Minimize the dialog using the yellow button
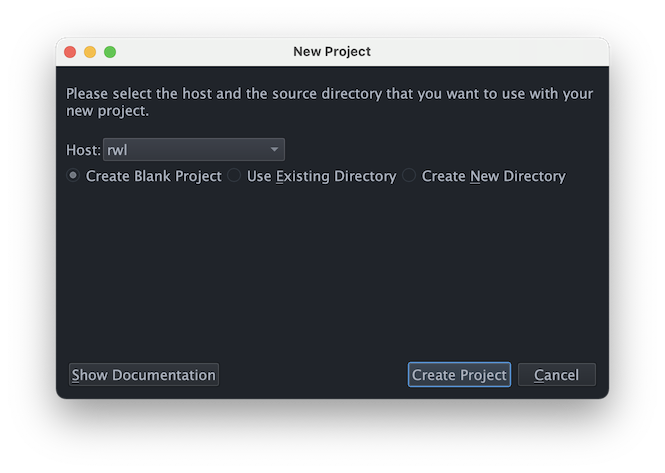This screenshot has height=473, width=665. point(90,51)
